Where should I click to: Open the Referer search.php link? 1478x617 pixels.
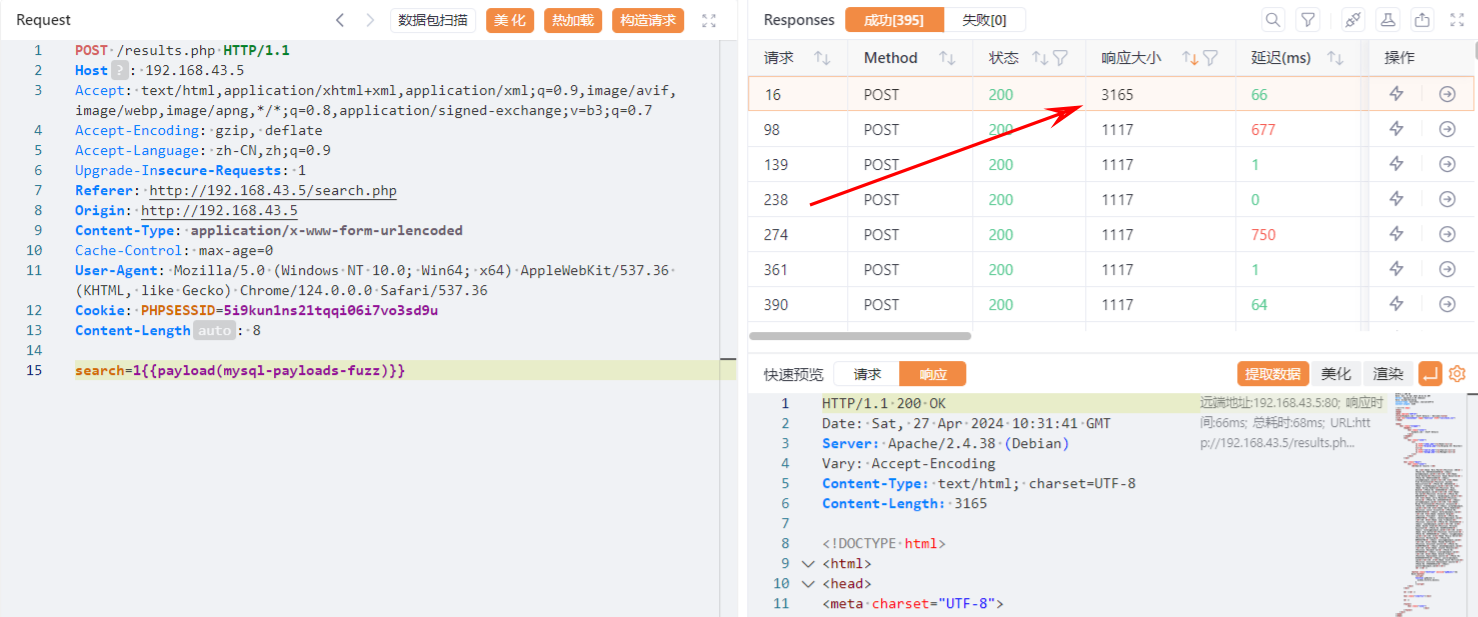click(x=273, y=190)
